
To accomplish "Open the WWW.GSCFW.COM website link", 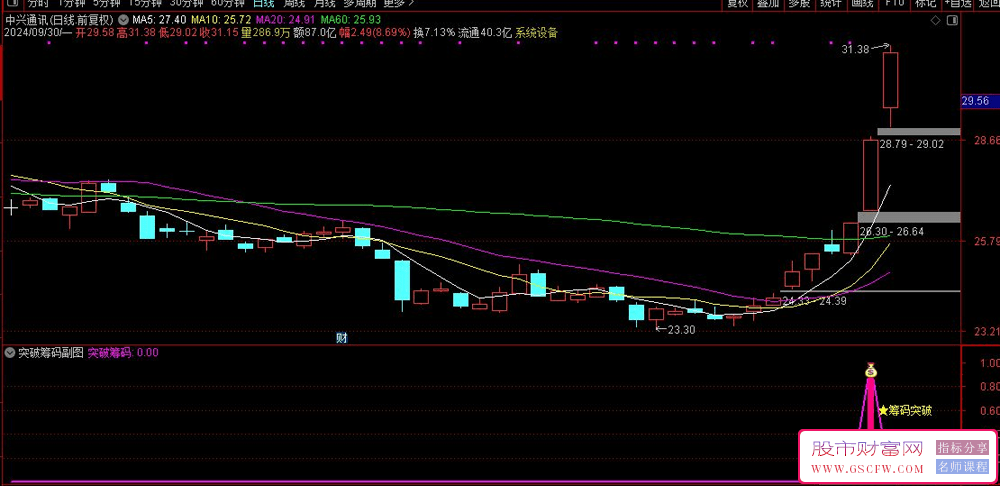I will click(867, 469).
